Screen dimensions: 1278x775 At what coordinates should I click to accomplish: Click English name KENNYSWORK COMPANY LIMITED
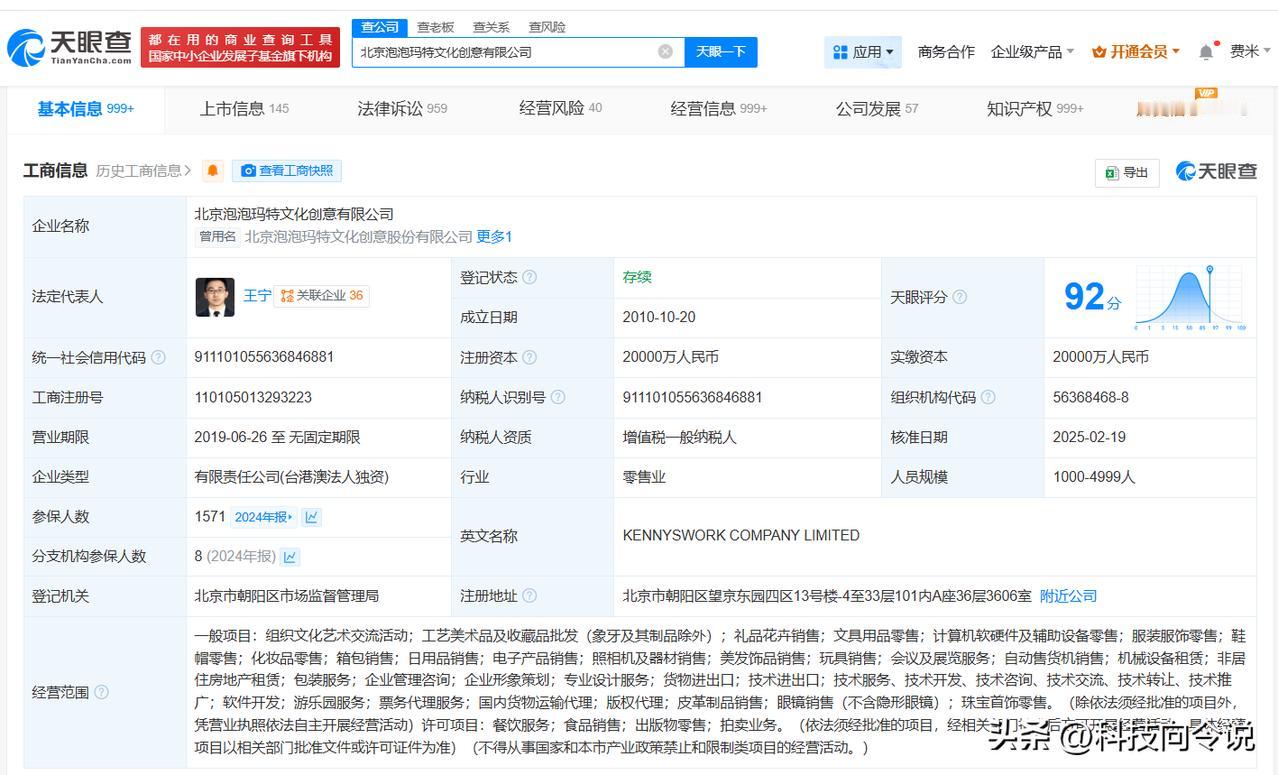coord(741,536)
